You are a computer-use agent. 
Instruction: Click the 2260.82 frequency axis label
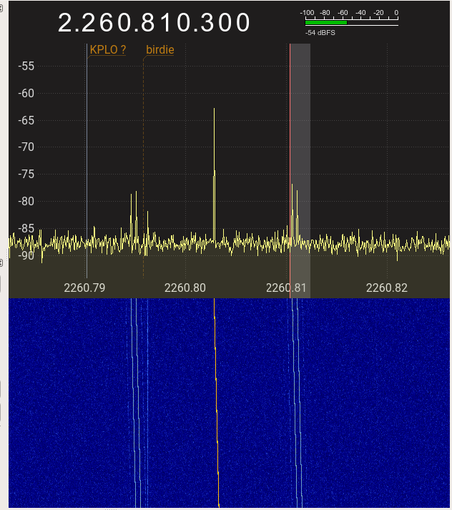pyautogui.click(x=387, y=288)
